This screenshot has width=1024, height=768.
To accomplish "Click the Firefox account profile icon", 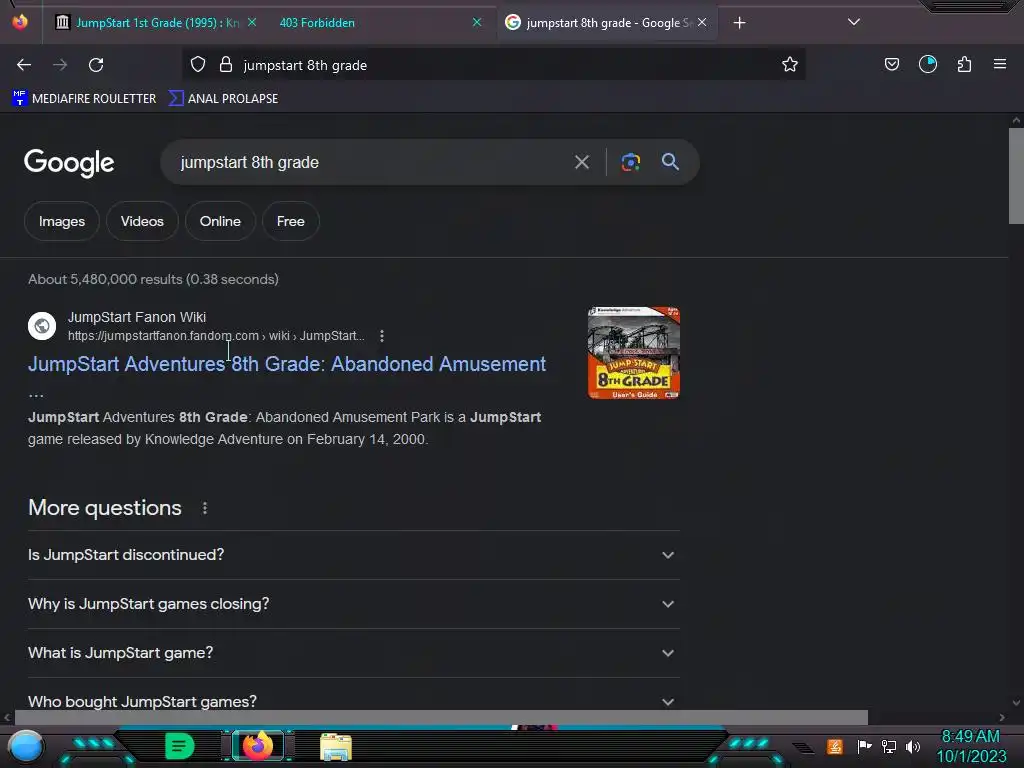I will coord(927,64).
